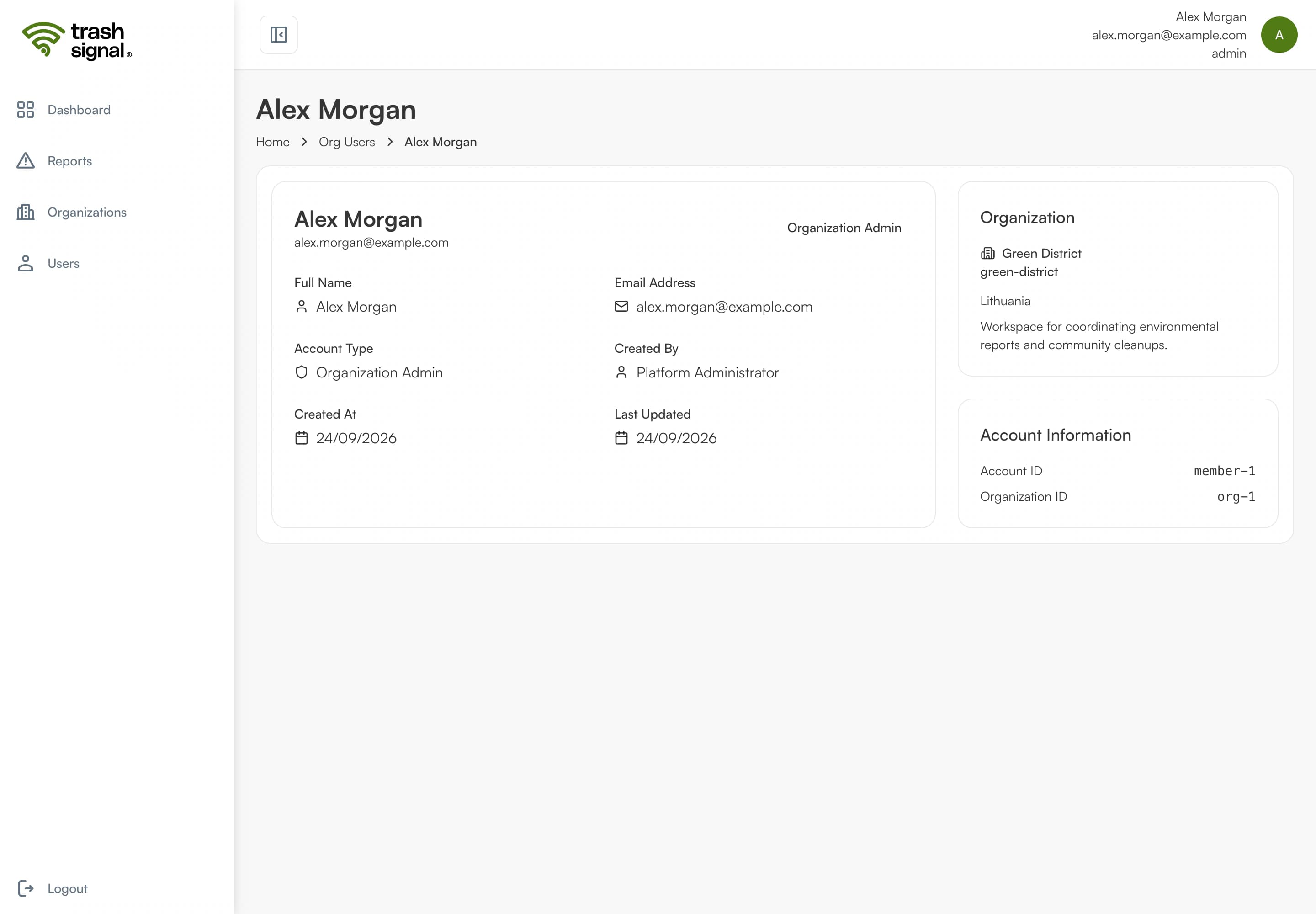Click the person icon beside Full Name value
Viewport: 1316px width, 914px height.
coord(301,306)
